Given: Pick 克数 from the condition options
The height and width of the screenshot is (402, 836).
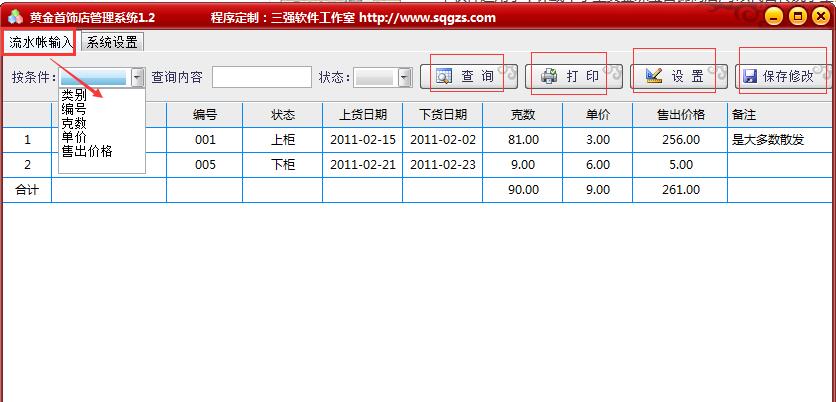Looking at the screenshot, I should pos(74,124).
